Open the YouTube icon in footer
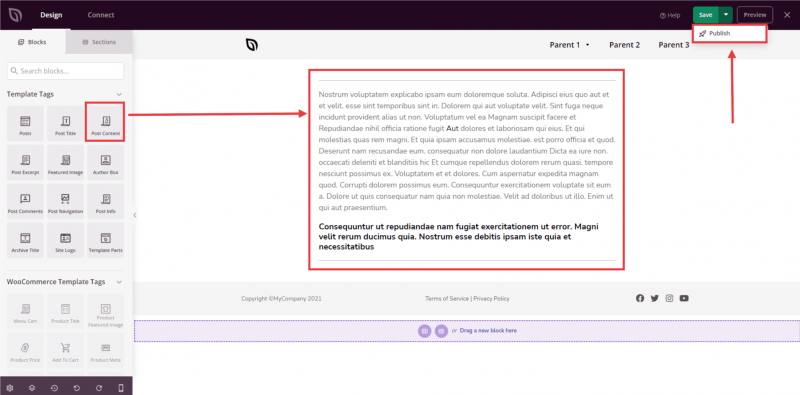Viewport: 800px width, 395px height. click(x=684, y=299)
